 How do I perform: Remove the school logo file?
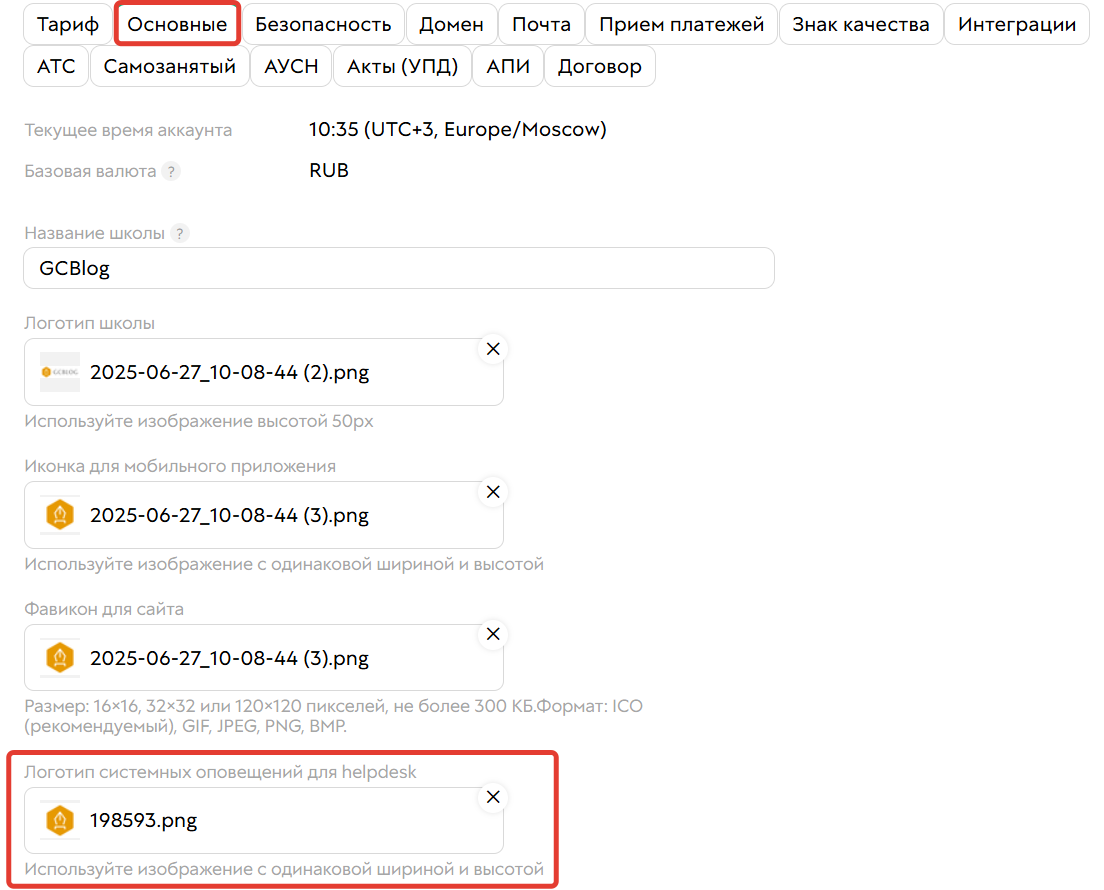[494, 349]
